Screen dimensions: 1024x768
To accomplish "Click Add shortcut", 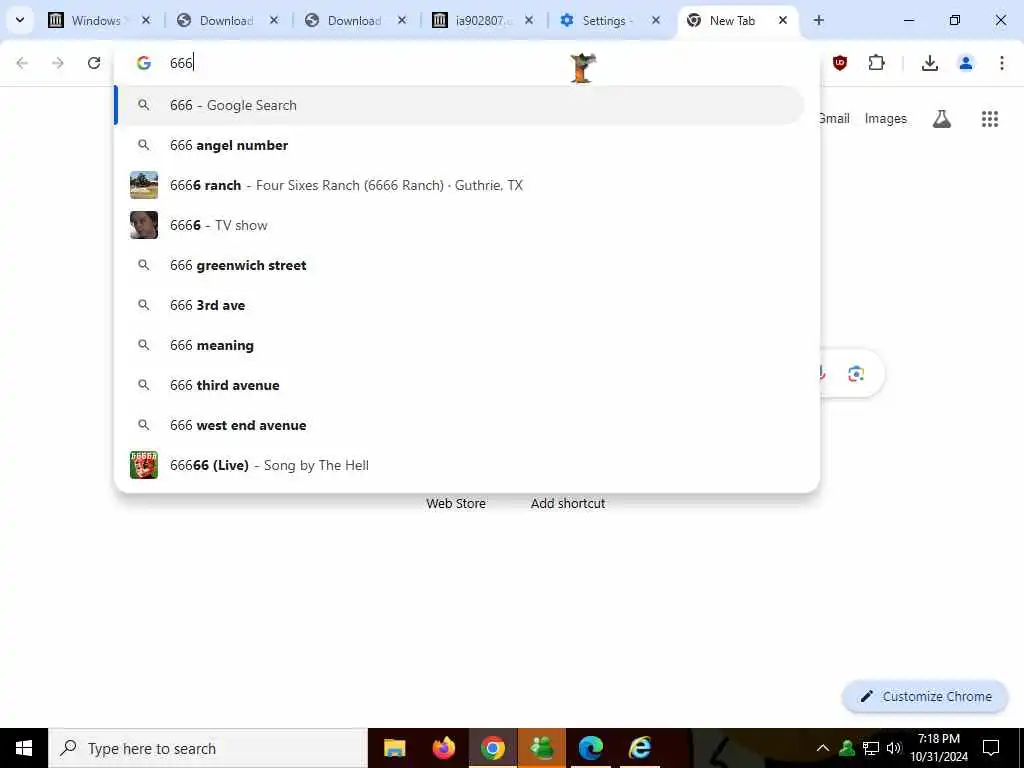I will (568, 504).
